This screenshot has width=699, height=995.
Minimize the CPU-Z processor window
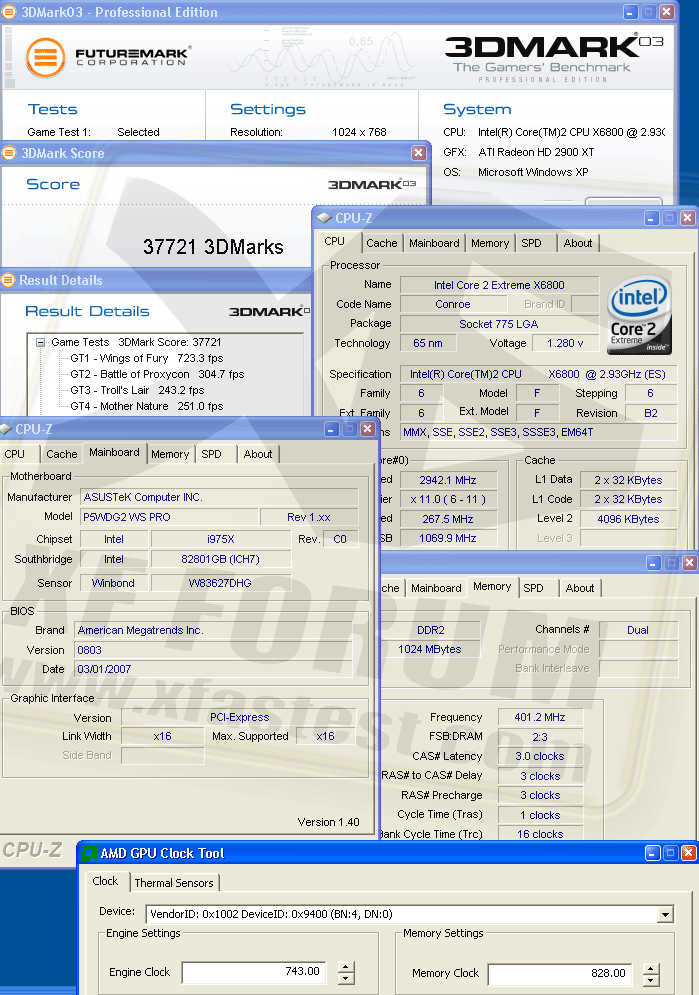click(x=651, y=218)
